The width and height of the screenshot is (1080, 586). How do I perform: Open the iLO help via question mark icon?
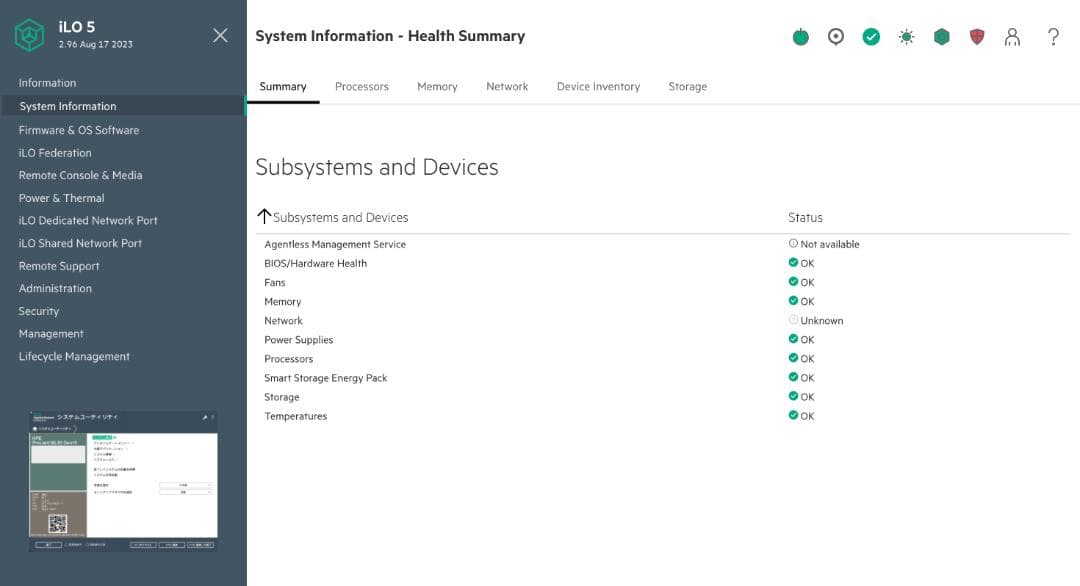(1052, 36)
